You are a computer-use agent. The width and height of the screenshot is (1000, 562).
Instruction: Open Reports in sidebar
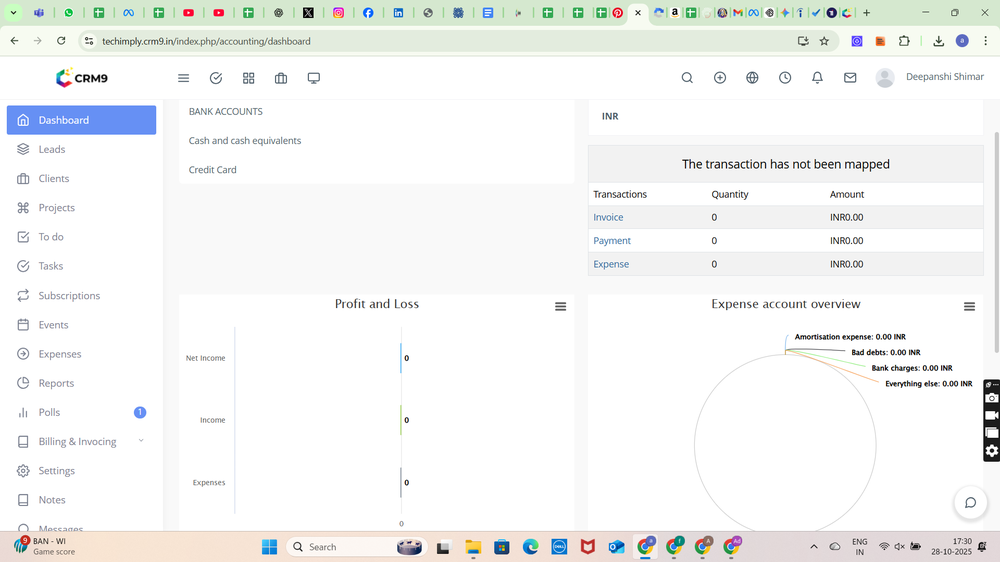click(x=82, y=383)
